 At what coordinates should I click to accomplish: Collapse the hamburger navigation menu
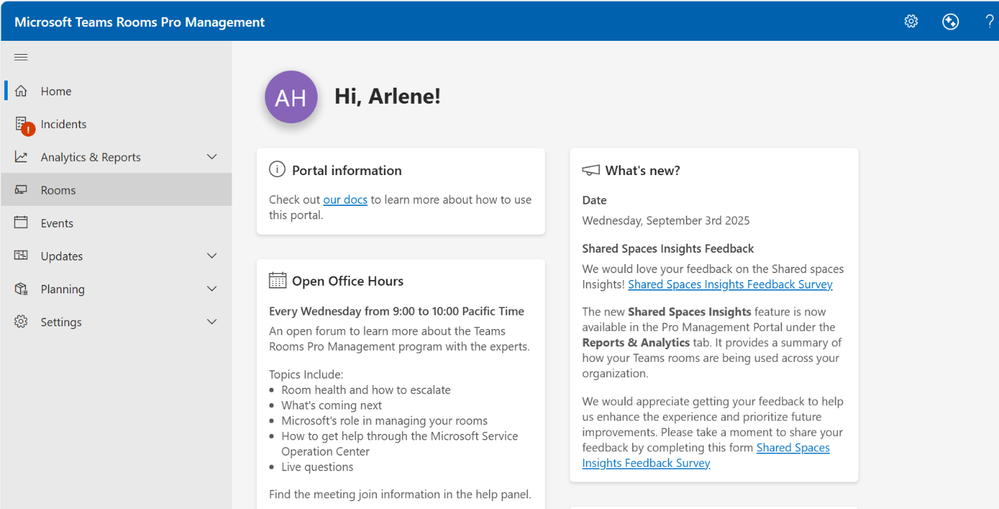pos(21,57)
